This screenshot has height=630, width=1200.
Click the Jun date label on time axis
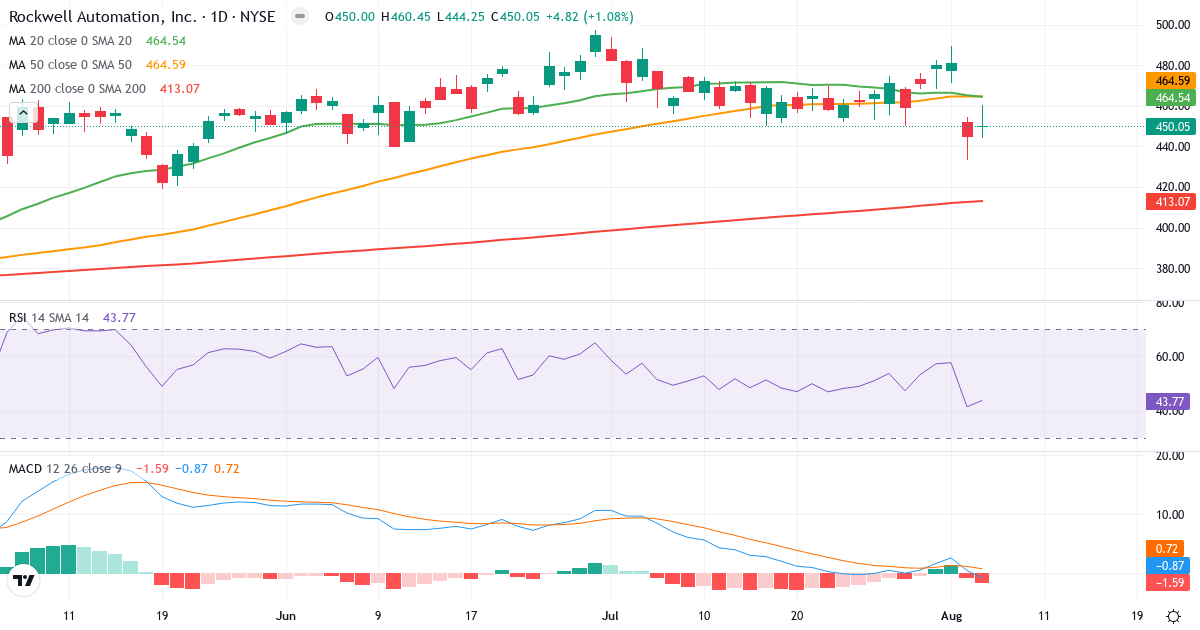(286, 616)
